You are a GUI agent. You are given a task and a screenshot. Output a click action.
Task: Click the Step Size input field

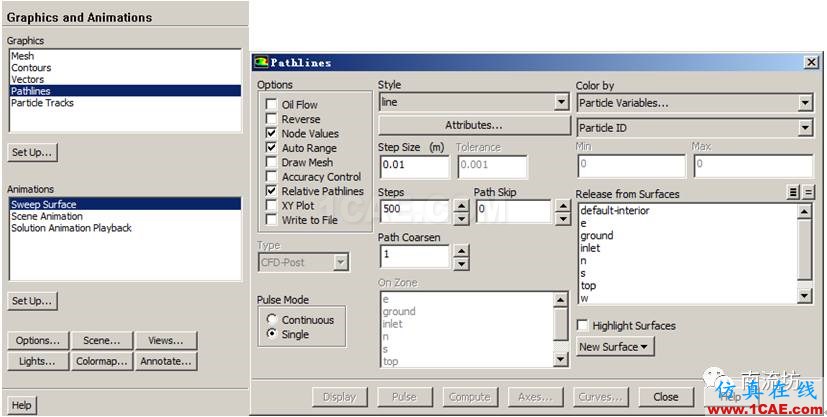point(414,166)
